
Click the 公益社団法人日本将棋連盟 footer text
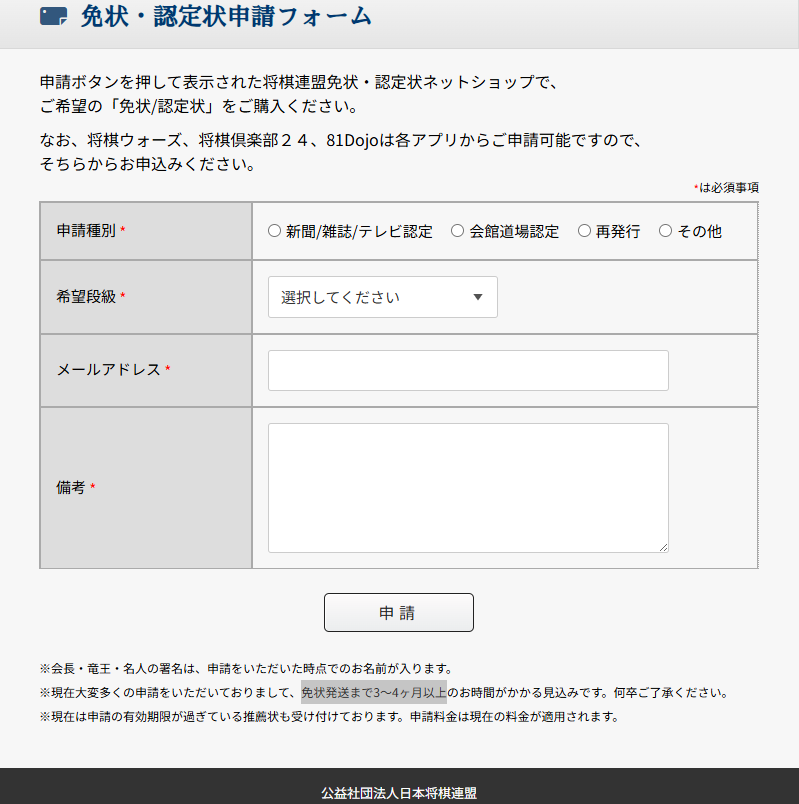(399, 793)
